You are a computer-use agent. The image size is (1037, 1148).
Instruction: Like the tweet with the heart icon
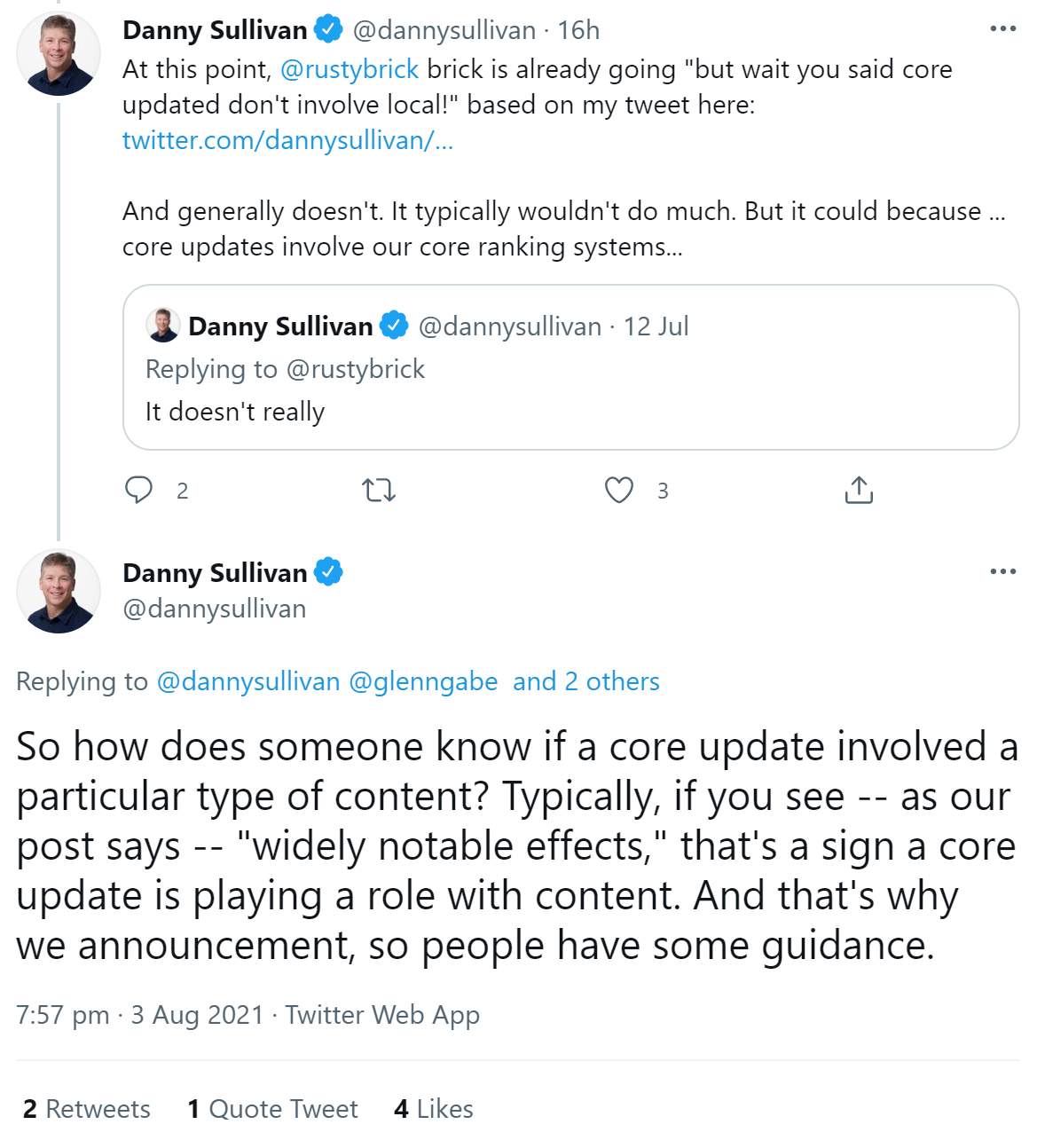pos(619,489)
